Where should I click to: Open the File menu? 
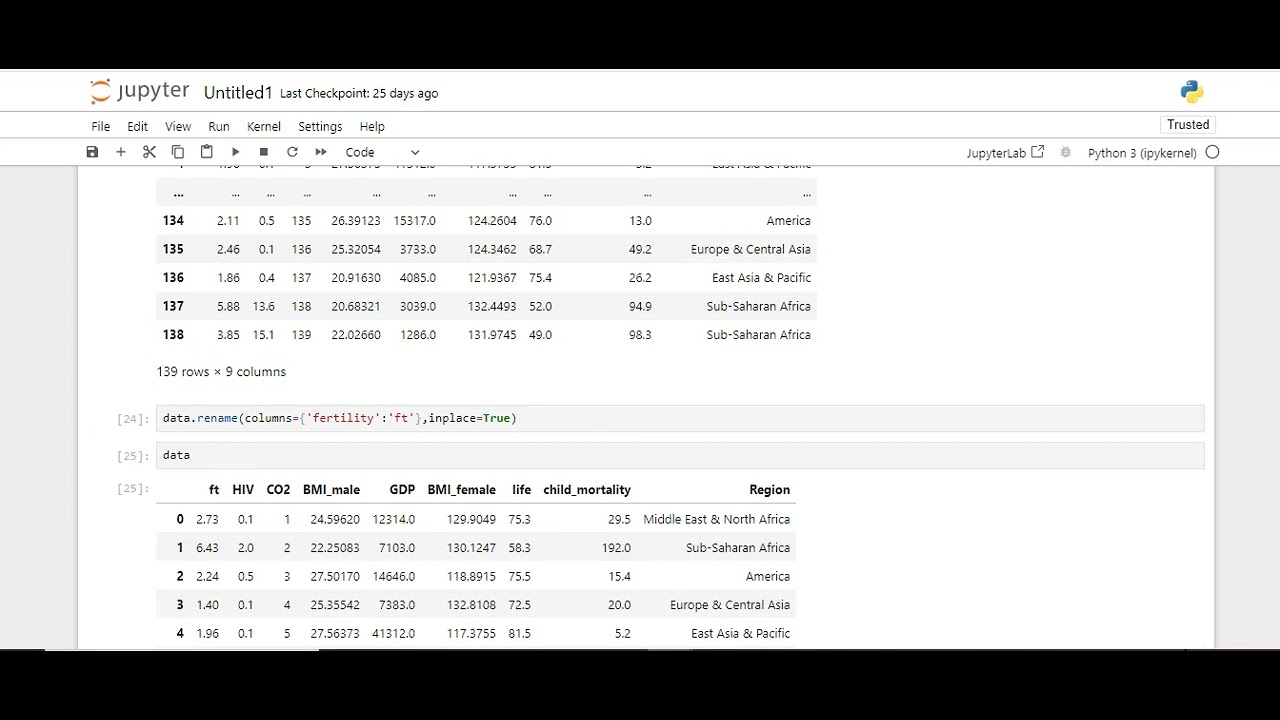coord(101,127)
